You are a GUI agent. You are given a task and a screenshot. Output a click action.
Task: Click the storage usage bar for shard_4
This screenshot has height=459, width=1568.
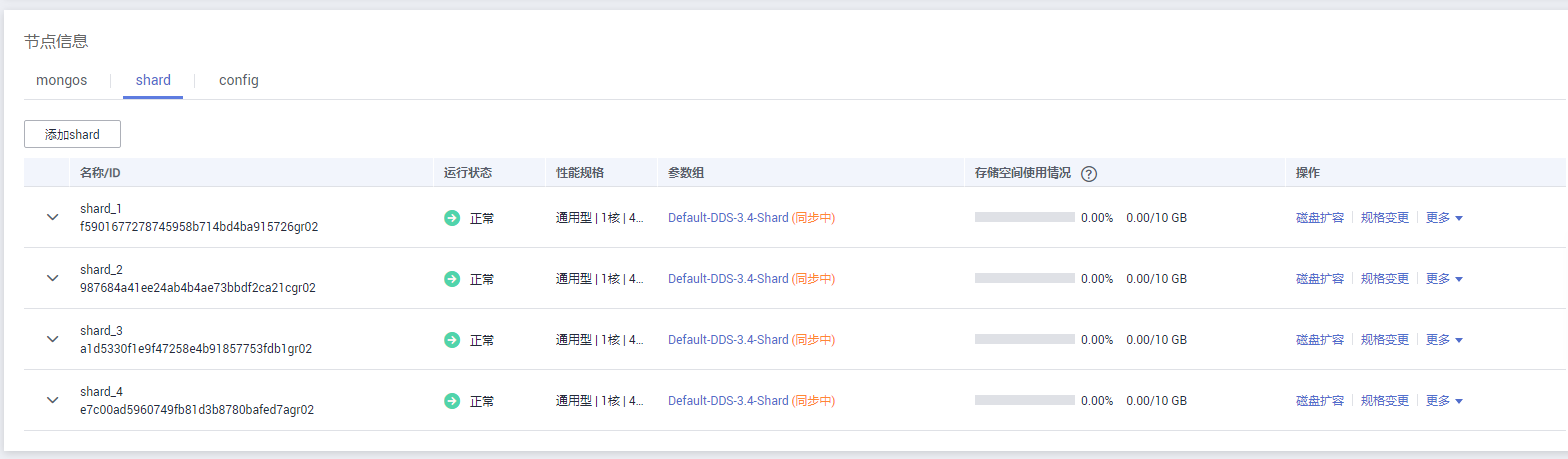pos(1024,401)
